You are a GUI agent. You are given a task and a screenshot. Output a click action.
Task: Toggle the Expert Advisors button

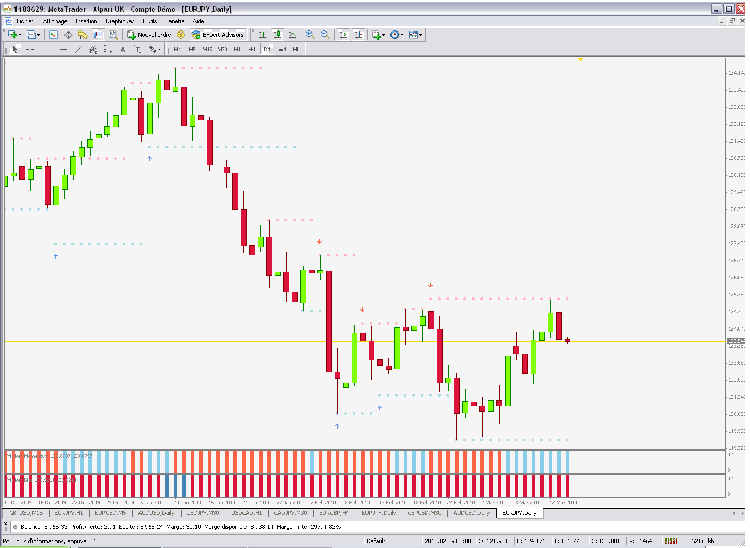pyautogui.click(x=218, y=34)
